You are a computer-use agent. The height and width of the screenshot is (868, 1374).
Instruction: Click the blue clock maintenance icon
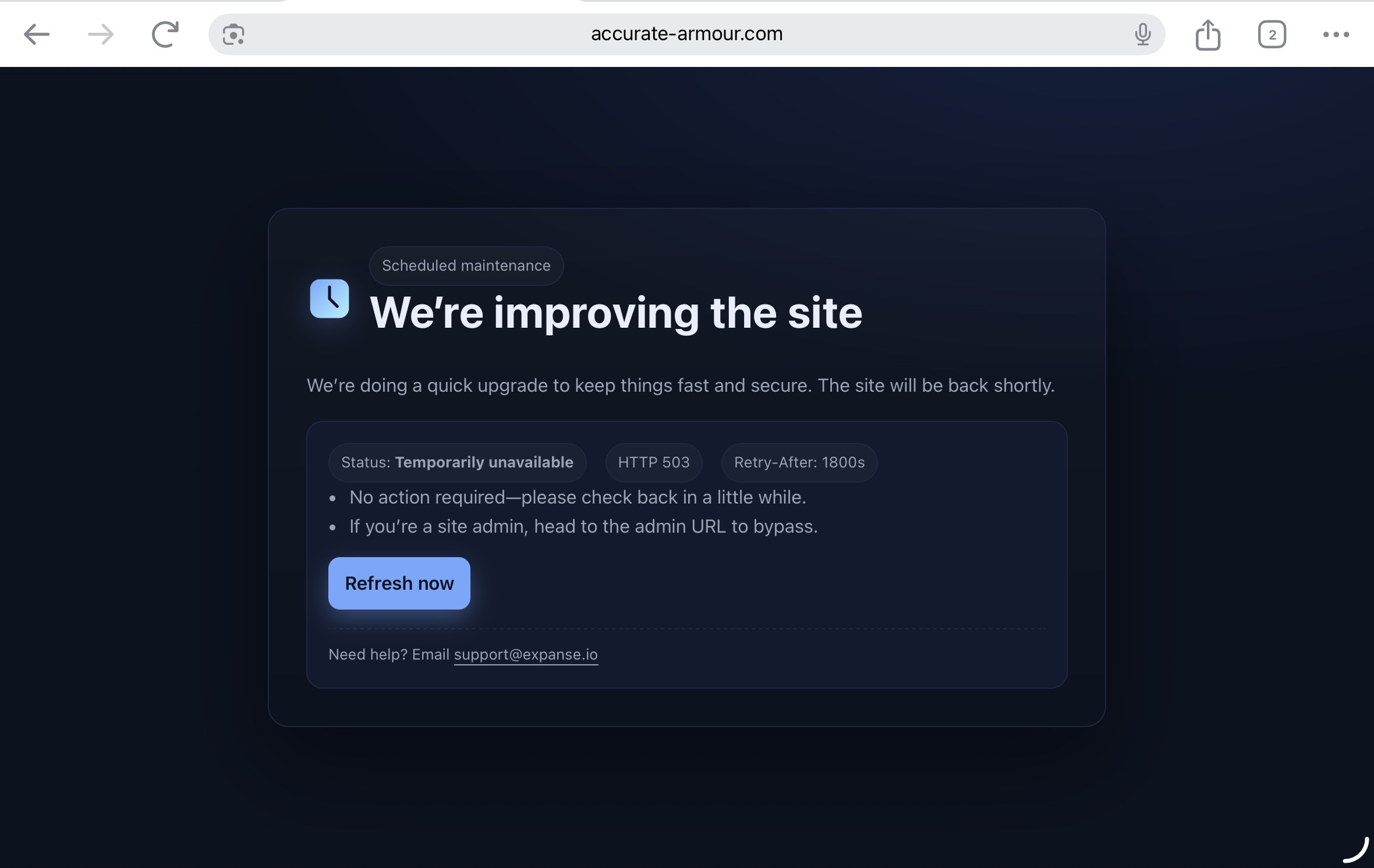[330, 299]
